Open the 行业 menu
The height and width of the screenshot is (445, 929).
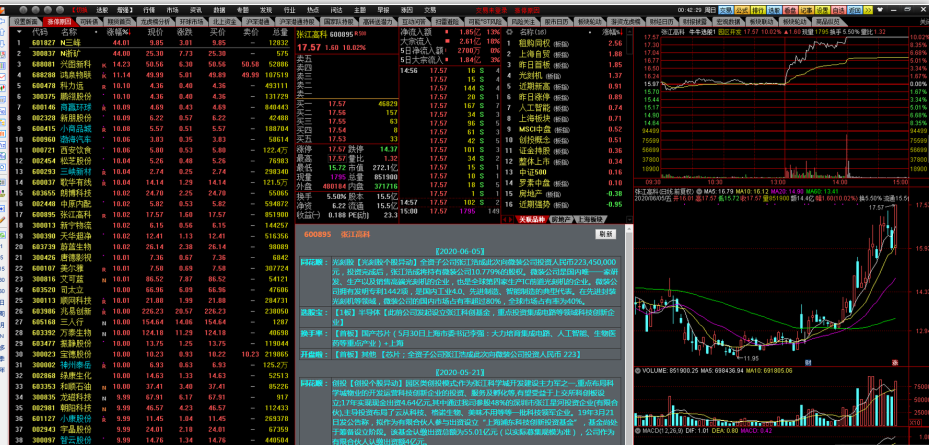[x=289, y=10]
